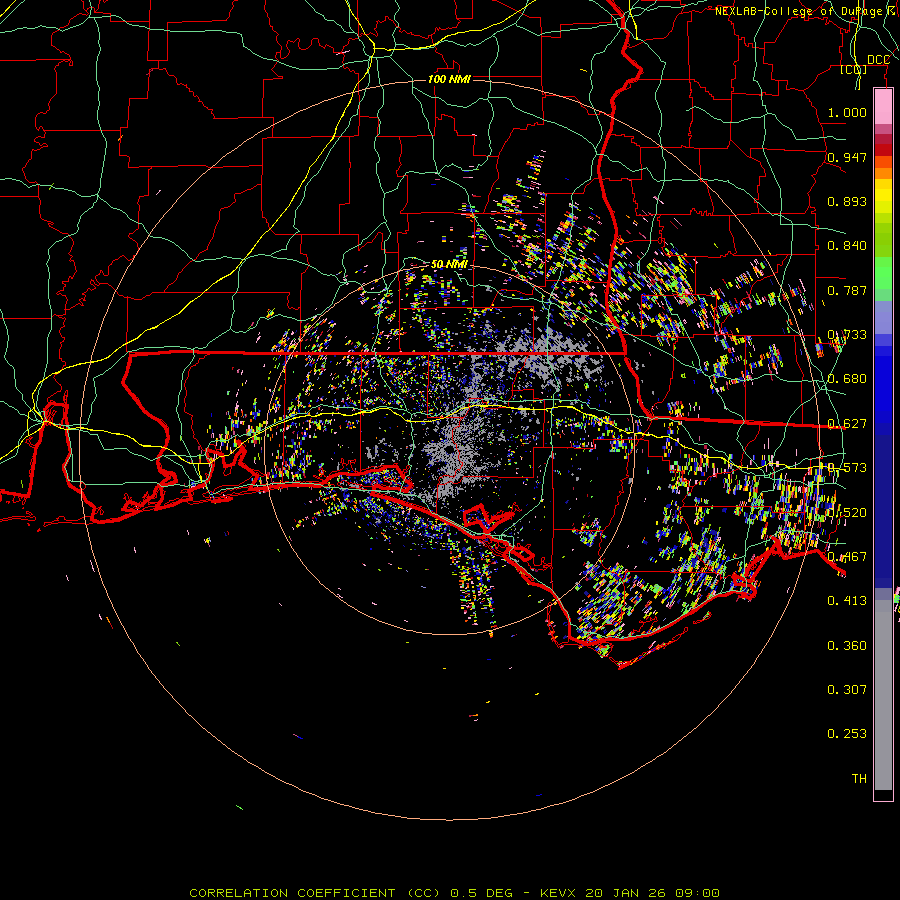Image resolution: width=900 pixels, height=900 pixels.
Task: Click the 0.840 legend value
Action: tap(847, 246)
